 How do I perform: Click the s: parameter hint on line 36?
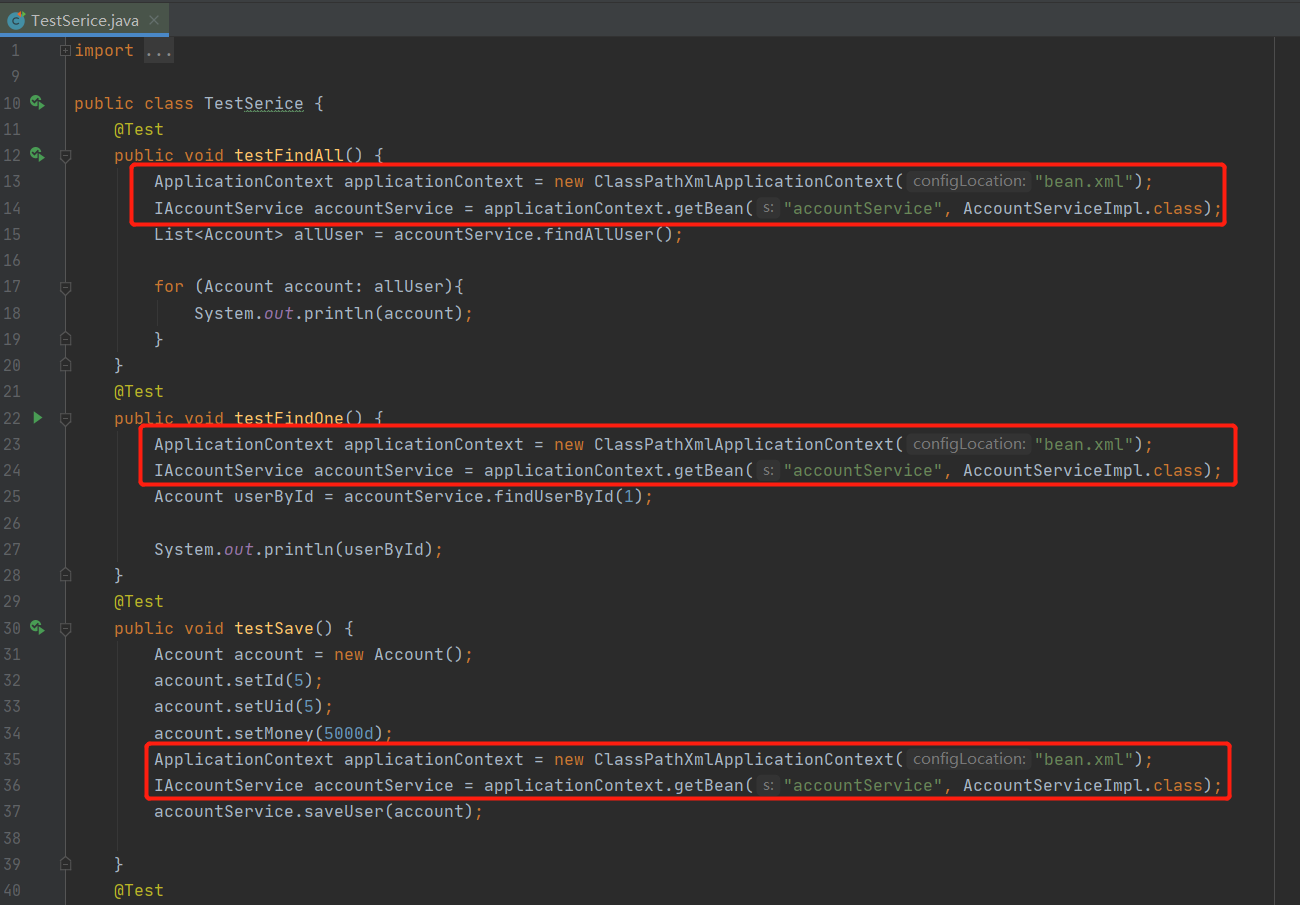pyautogui.click(x=767, y=785)
